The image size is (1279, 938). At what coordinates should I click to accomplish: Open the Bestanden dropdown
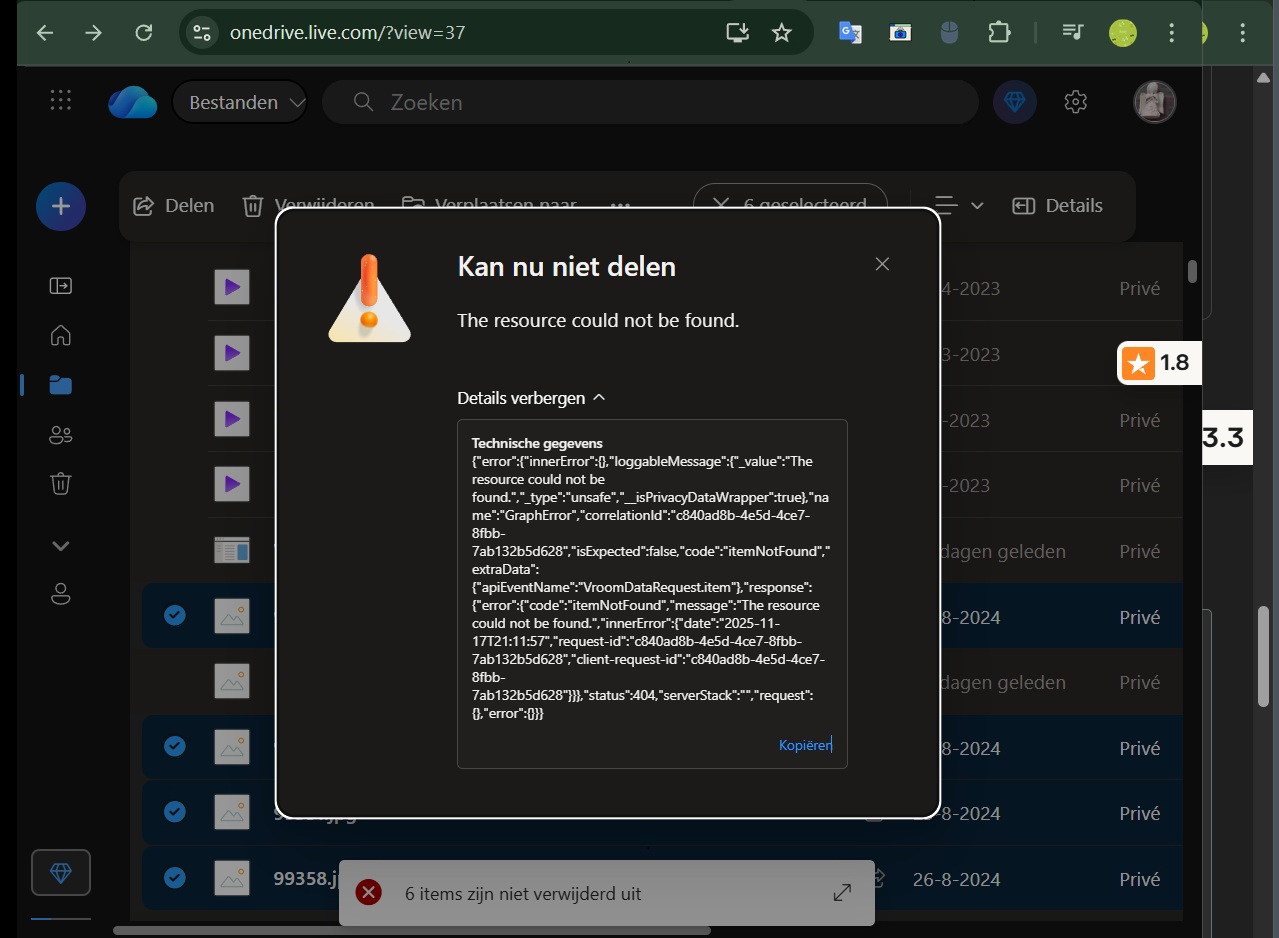pos(240,102)
